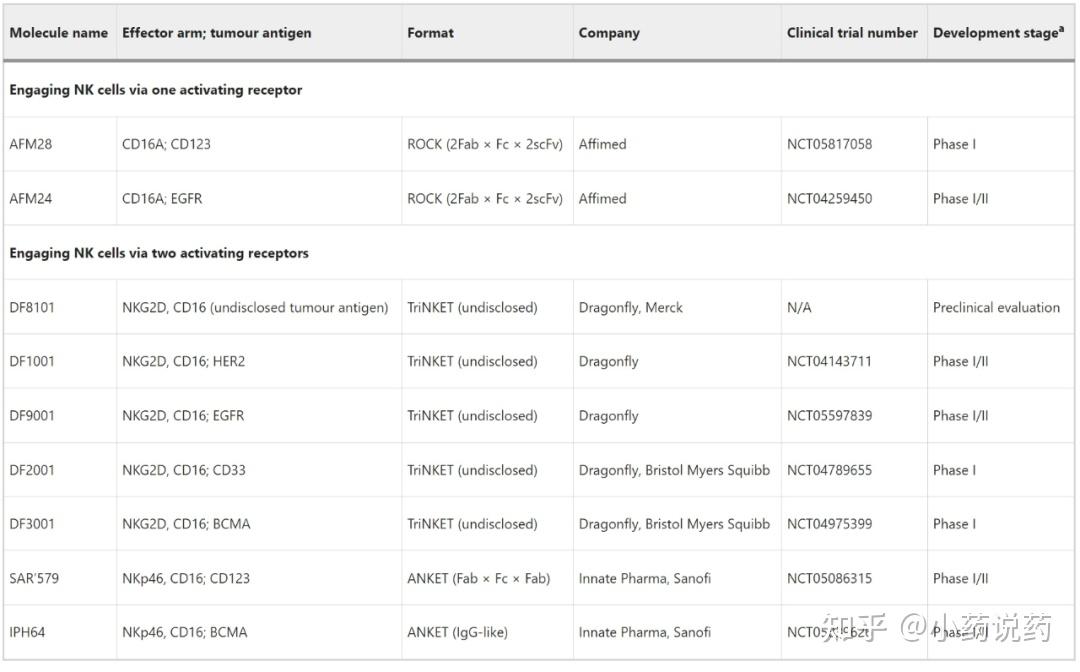Select the NCT04143711 trial number
1080x672 pixels.
[x=829, y=361]
